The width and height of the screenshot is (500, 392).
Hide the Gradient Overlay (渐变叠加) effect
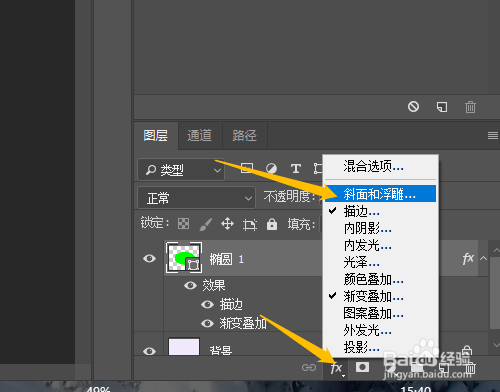click(x=207, y=323)
